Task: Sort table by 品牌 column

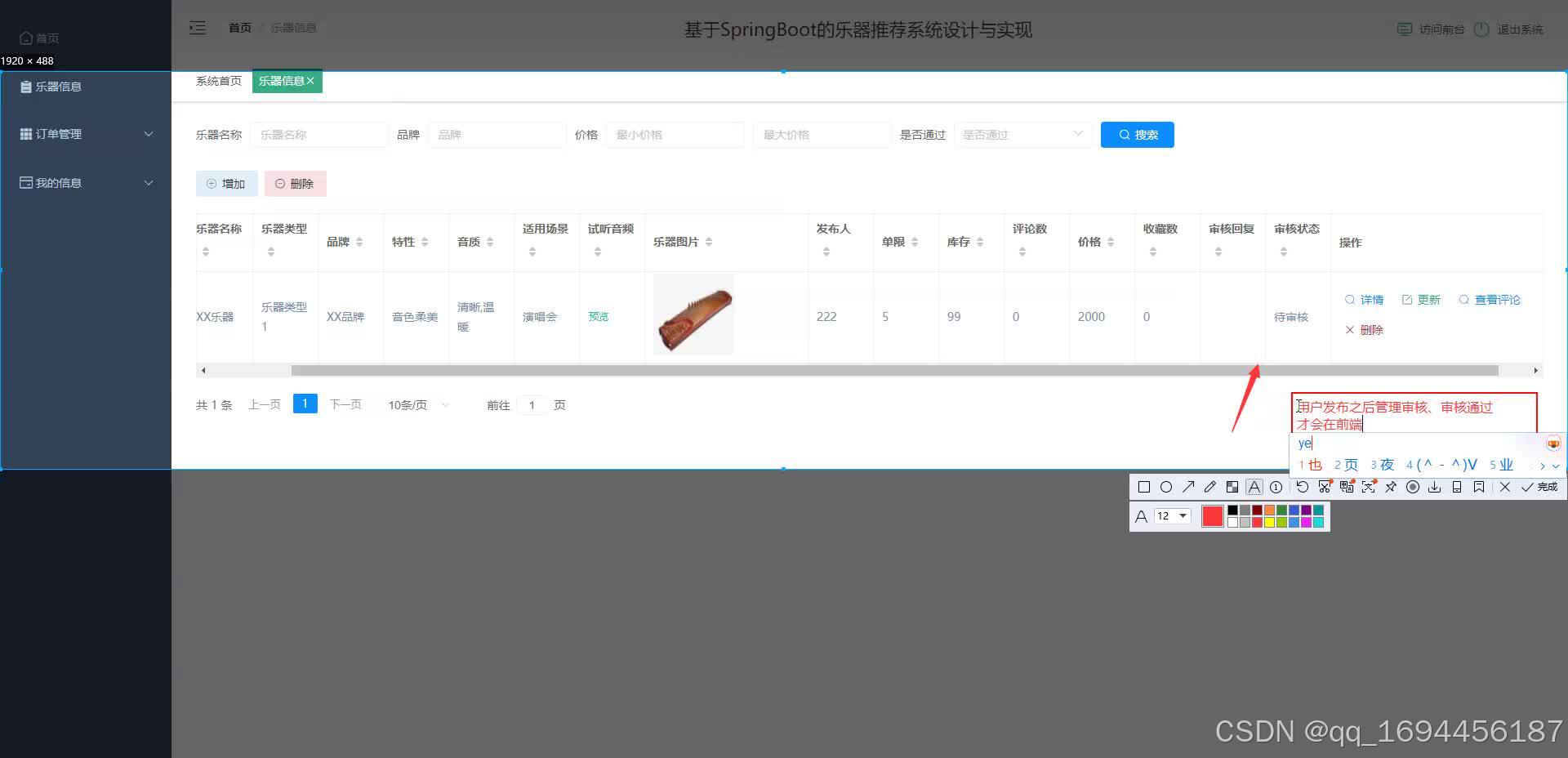Action: point(359,242)
